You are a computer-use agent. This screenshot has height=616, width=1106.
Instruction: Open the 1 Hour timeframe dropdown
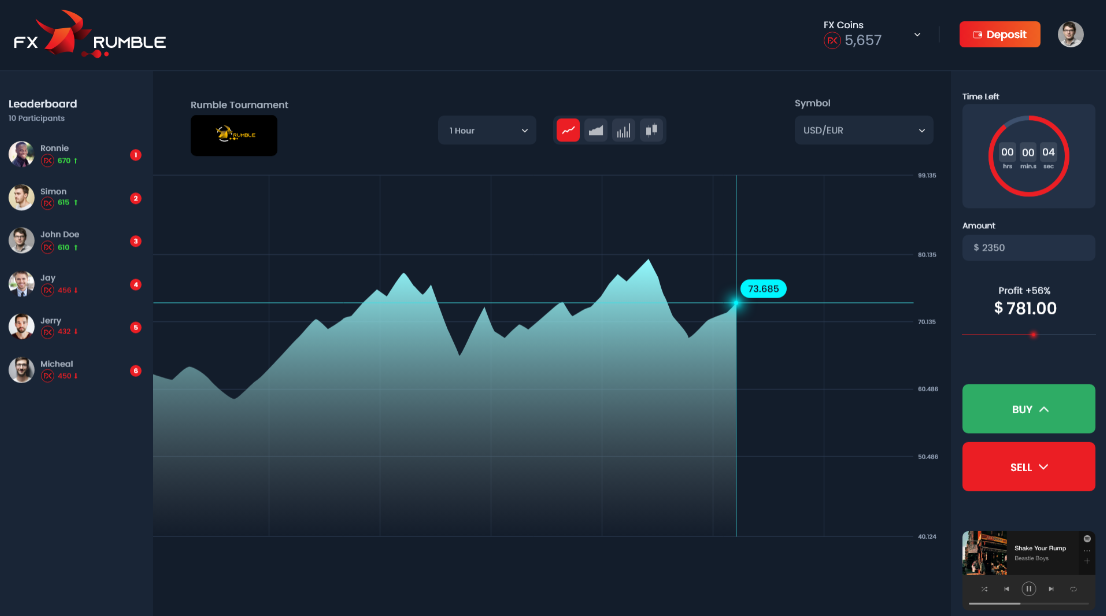487,131
